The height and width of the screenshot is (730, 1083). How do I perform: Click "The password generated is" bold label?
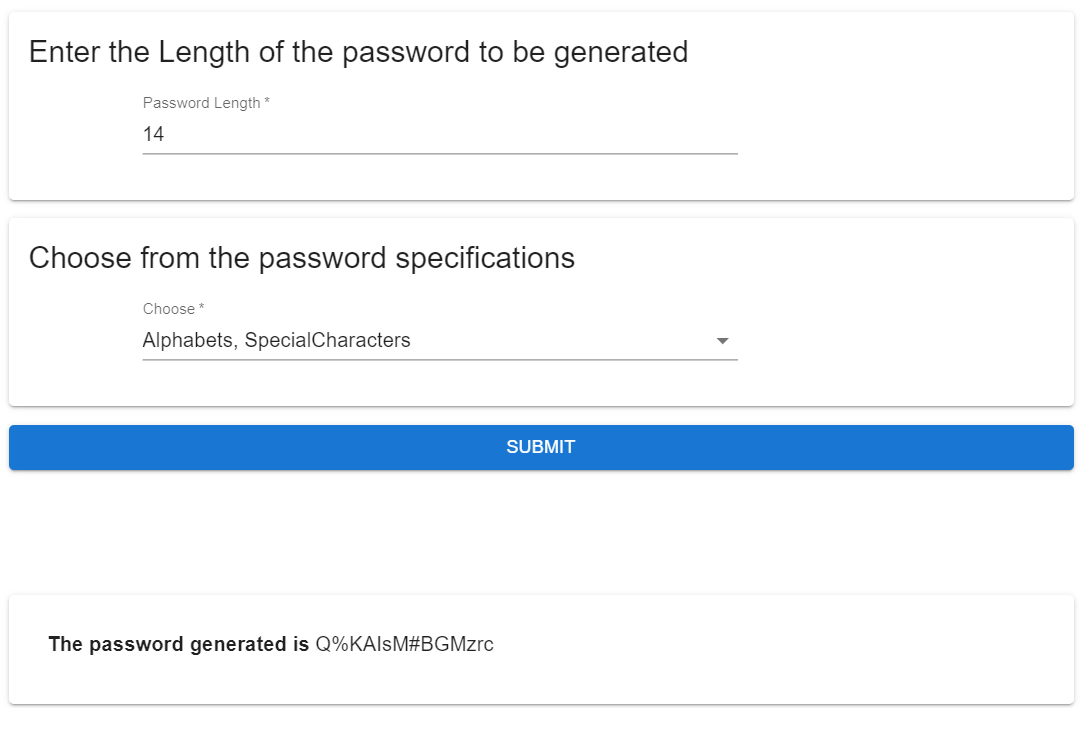(x=178, y=644)
